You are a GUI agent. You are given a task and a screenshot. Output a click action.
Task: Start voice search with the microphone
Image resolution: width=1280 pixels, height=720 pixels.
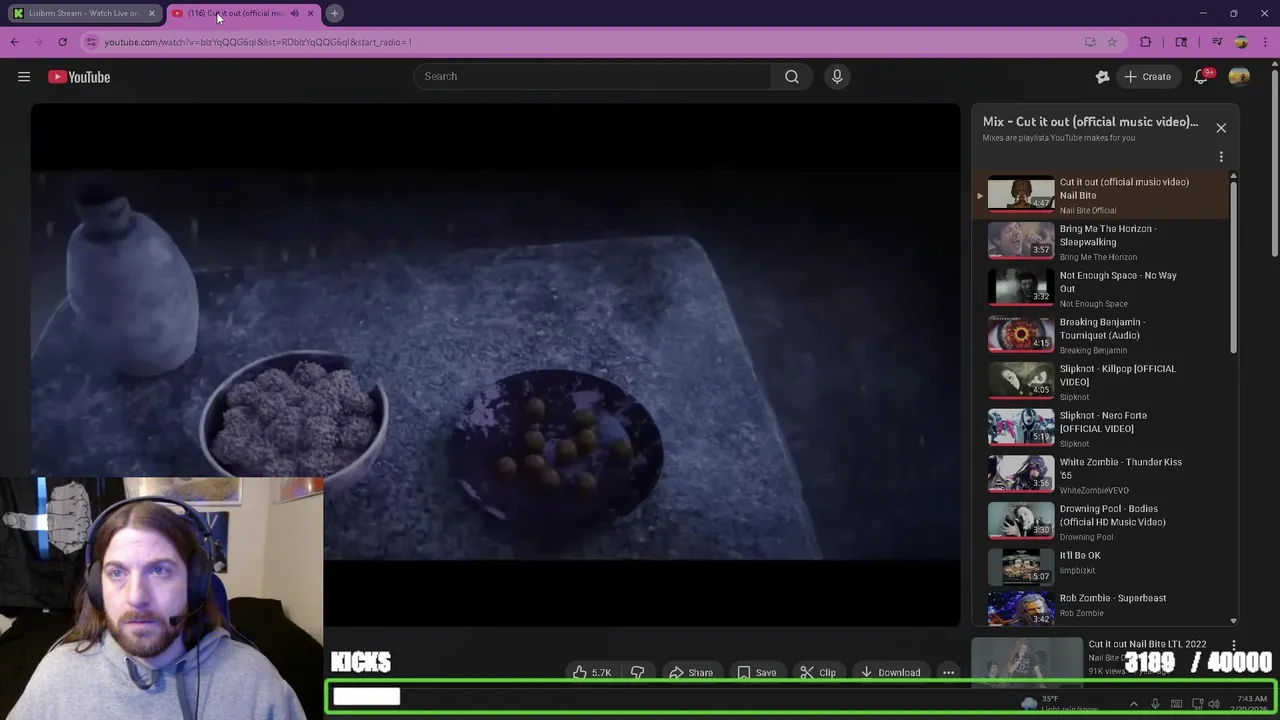pyautogui.click(x=837, y=76)
